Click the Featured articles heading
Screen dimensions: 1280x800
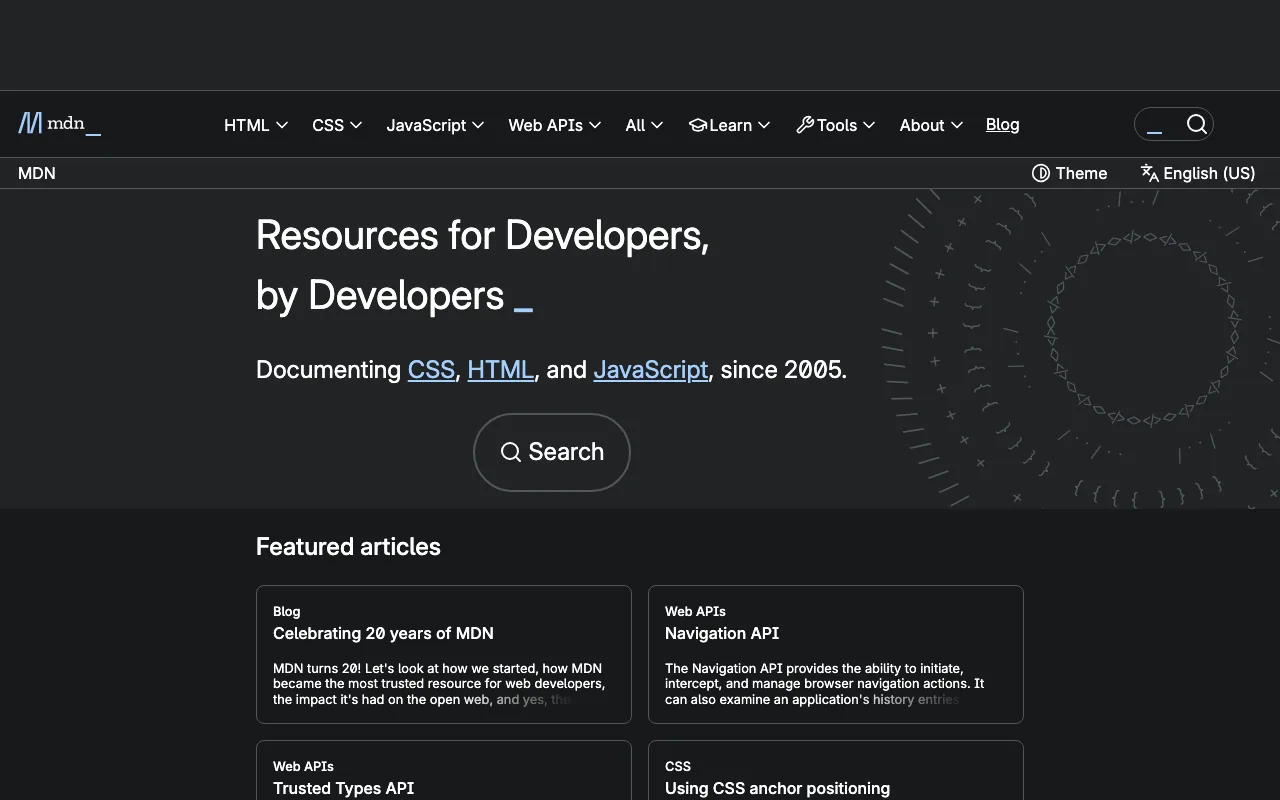pos(348,546)
